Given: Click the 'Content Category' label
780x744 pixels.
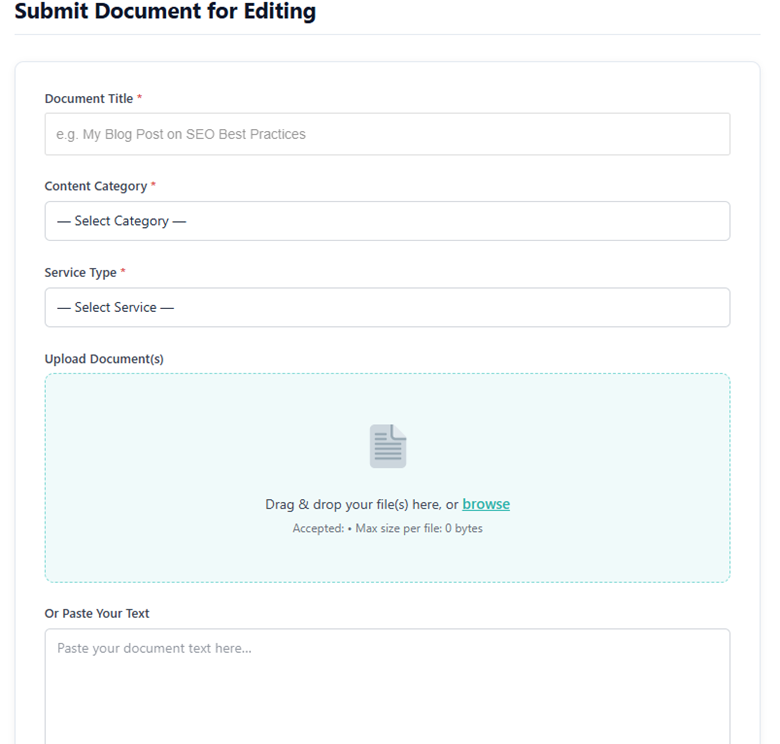Looking at the screenshot, I should pos(96,186).
